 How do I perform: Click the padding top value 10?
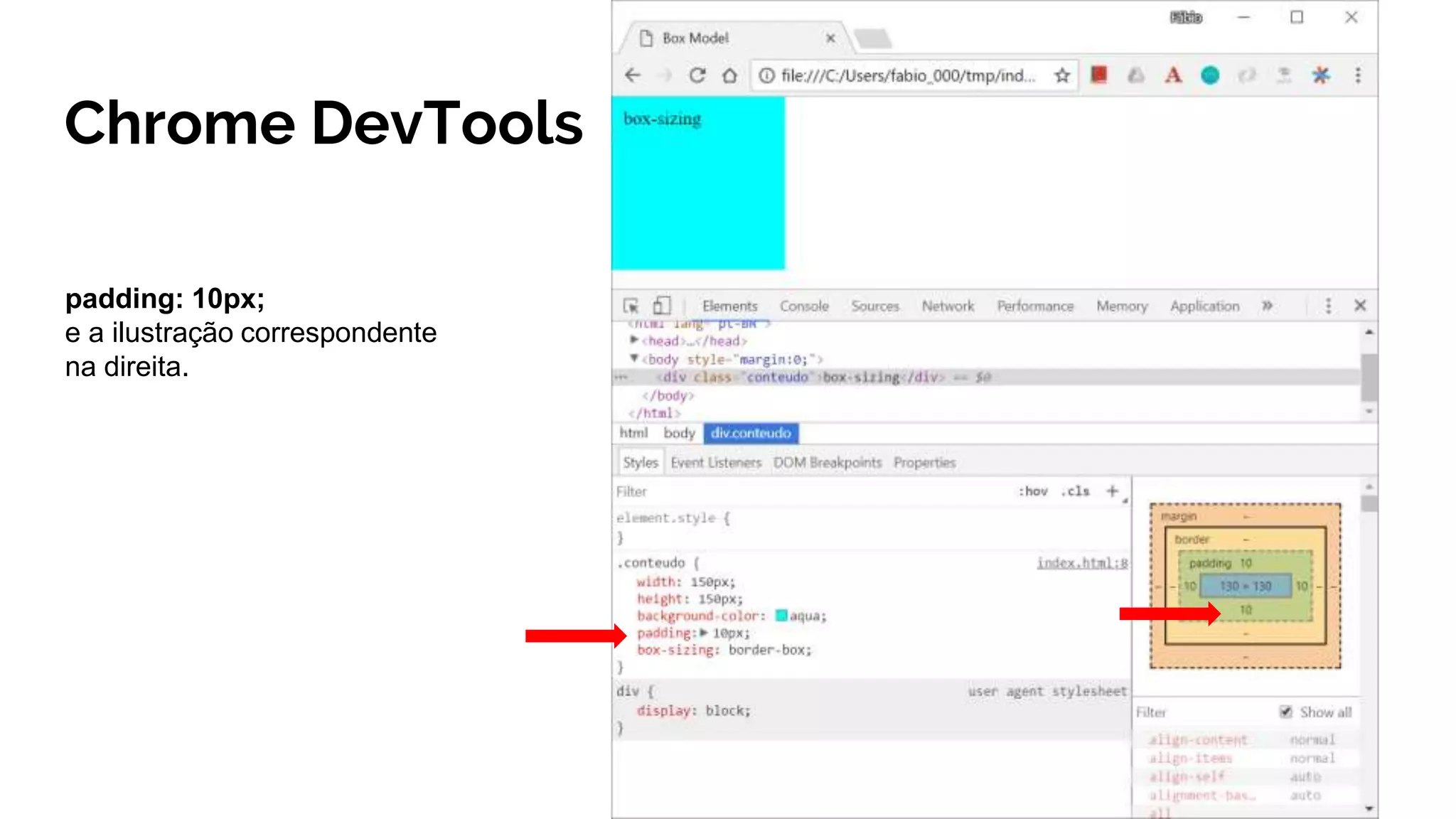(x=1246, y=563)
